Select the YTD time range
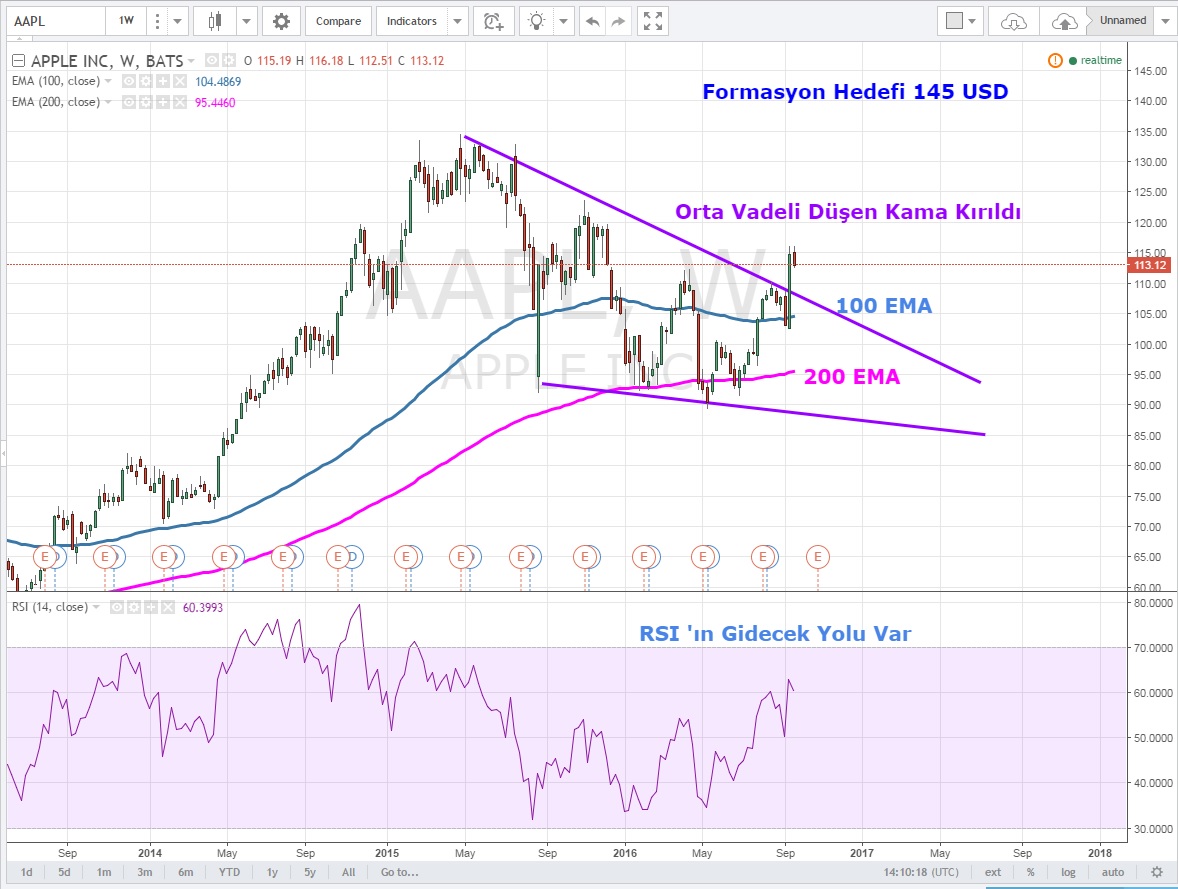Viewport: 1178px width, 889px height. (230, 872)
